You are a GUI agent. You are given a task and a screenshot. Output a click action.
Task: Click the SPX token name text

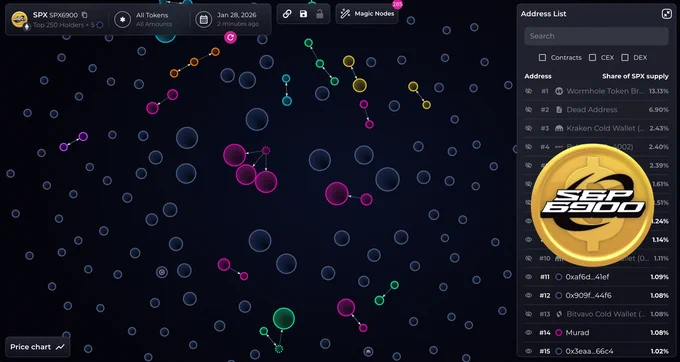click(x=40, y=15)
